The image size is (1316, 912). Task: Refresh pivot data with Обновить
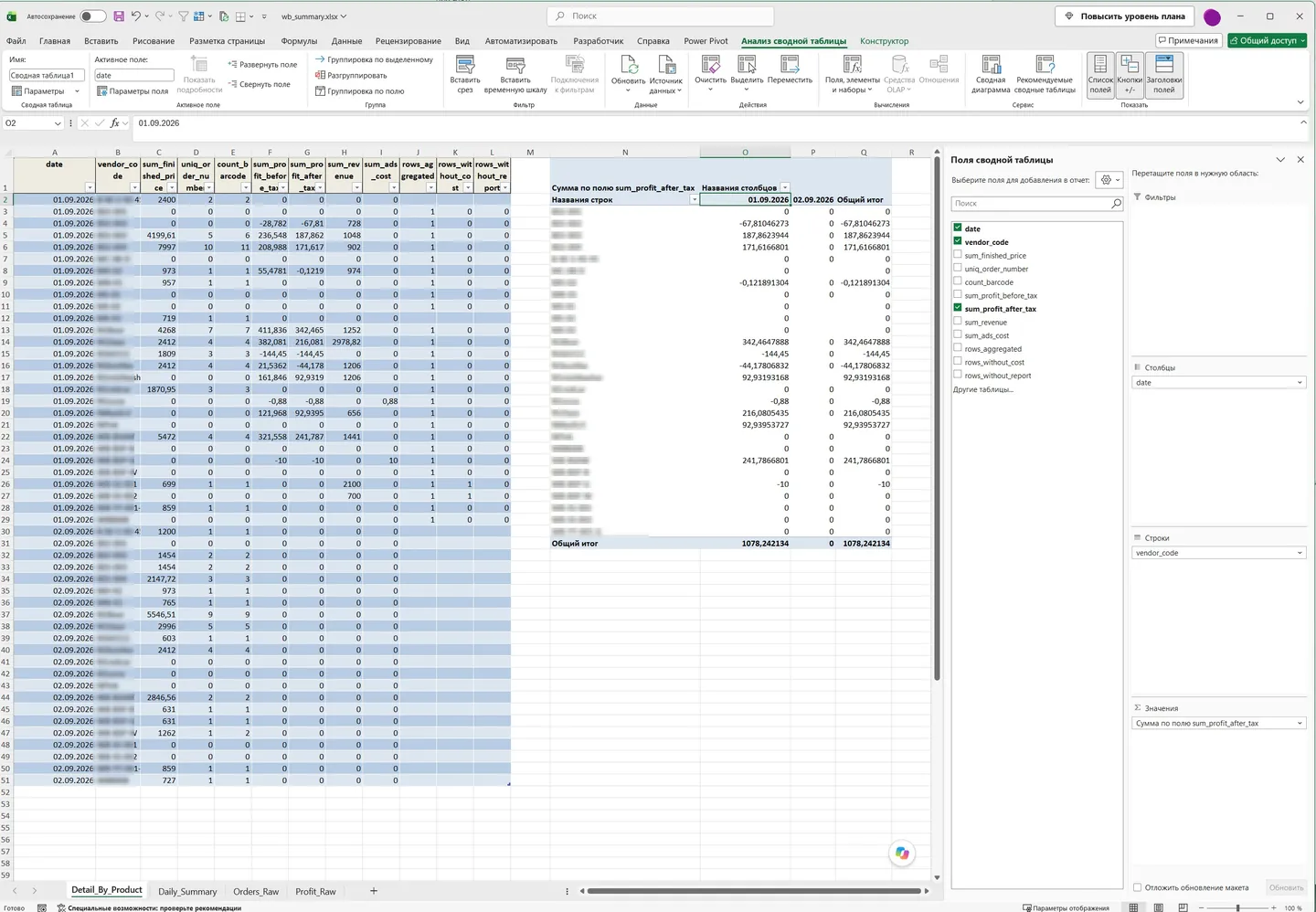(628, 74)
